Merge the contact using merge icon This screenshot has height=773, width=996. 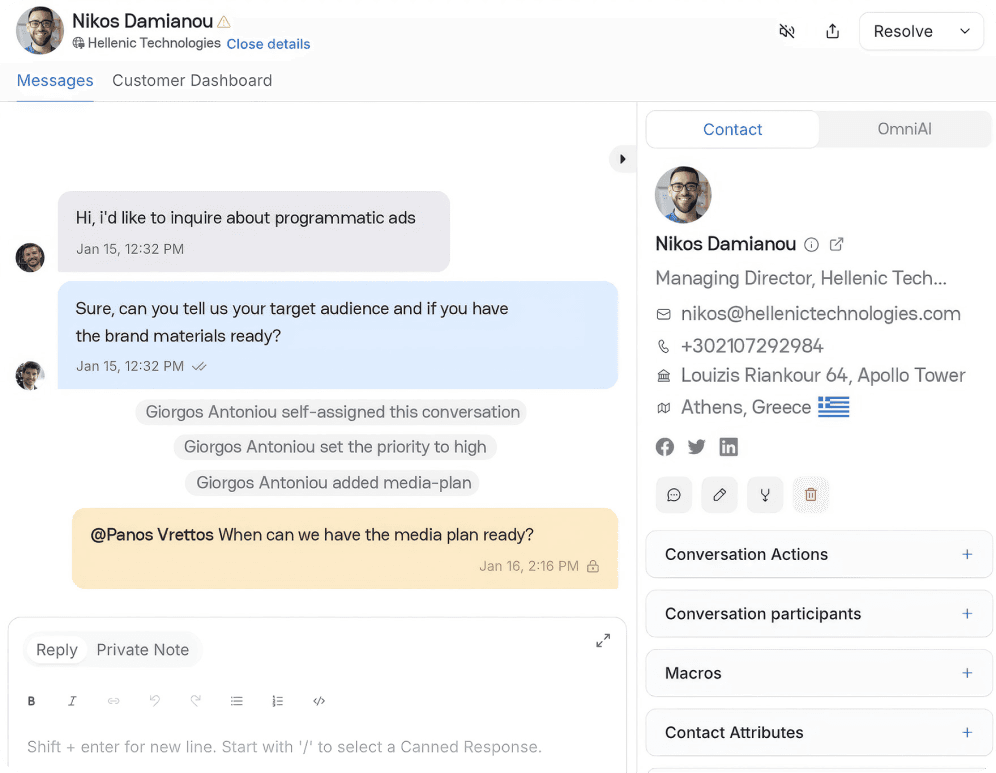(x=765, y=494)
